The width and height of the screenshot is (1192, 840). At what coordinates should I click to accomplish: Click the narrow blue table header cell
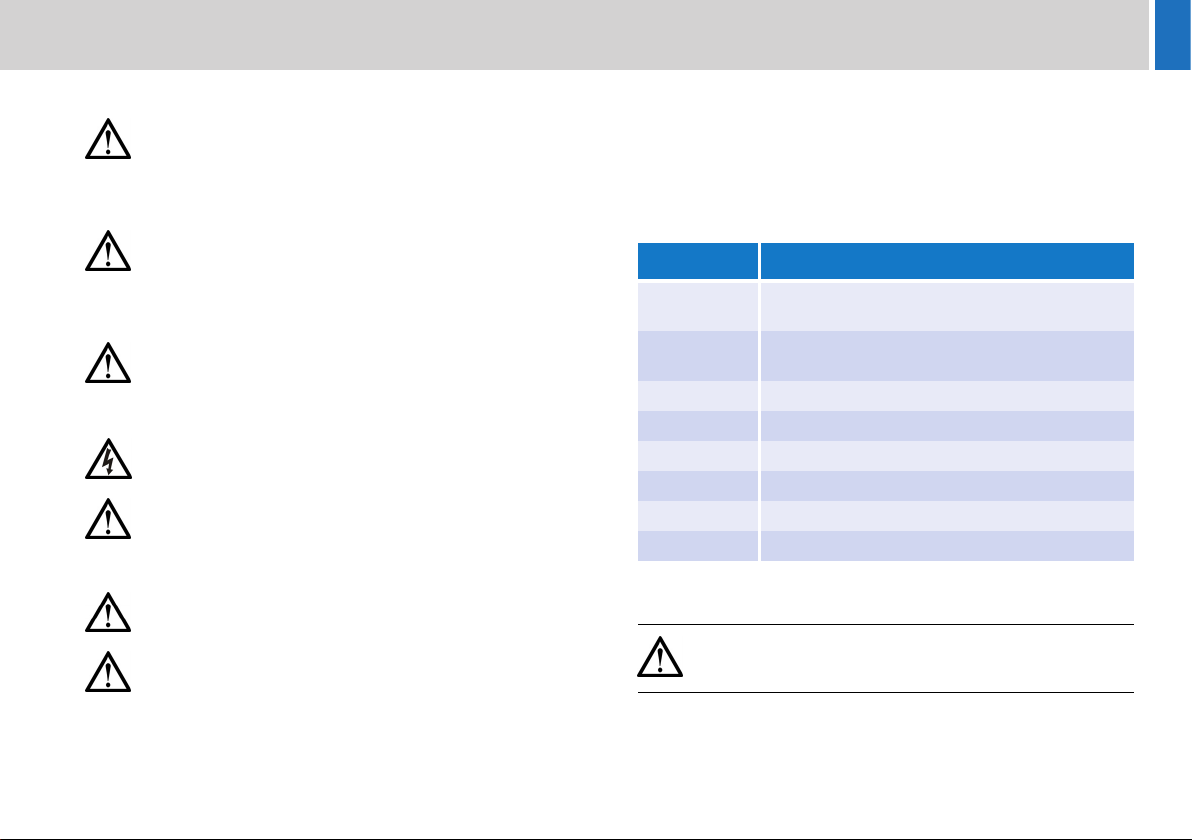tap(697, 261)
